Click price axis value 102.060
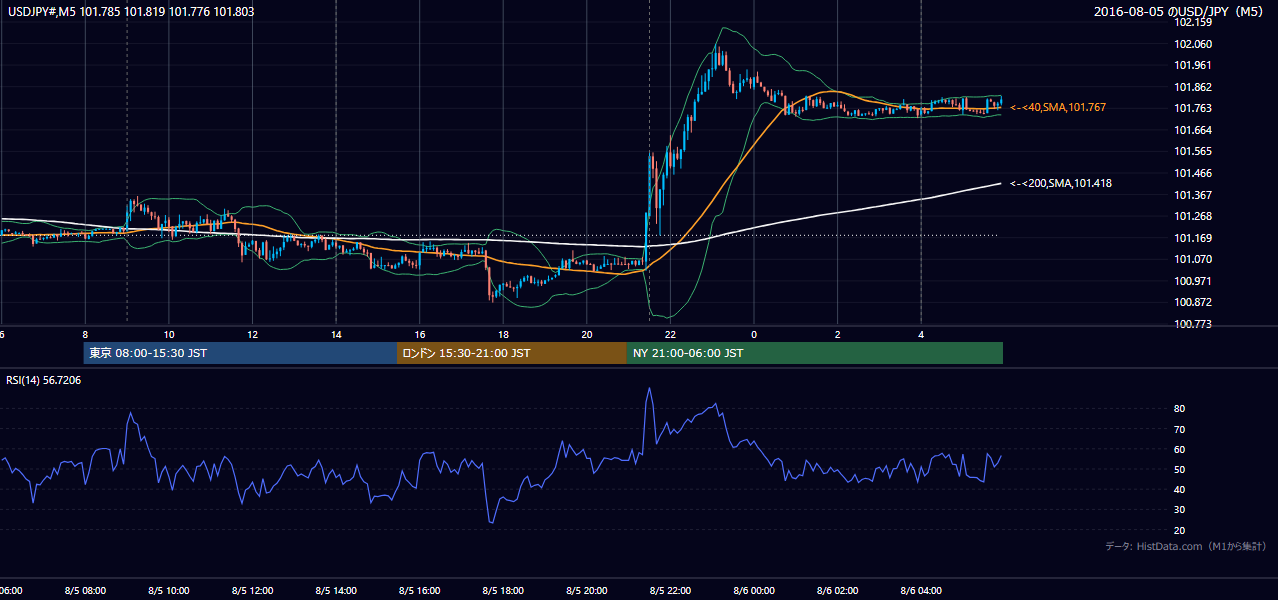1278x600 pixels. click(x=1192, y=44)
